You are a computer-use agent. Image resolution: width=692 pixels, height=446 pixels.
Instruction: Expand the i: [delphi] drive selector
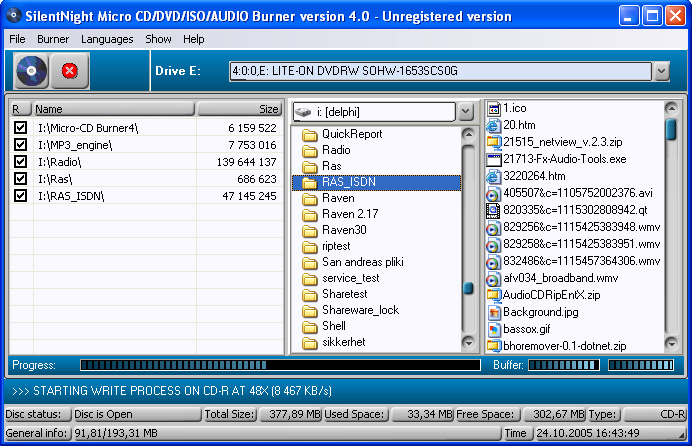point(466,111)
